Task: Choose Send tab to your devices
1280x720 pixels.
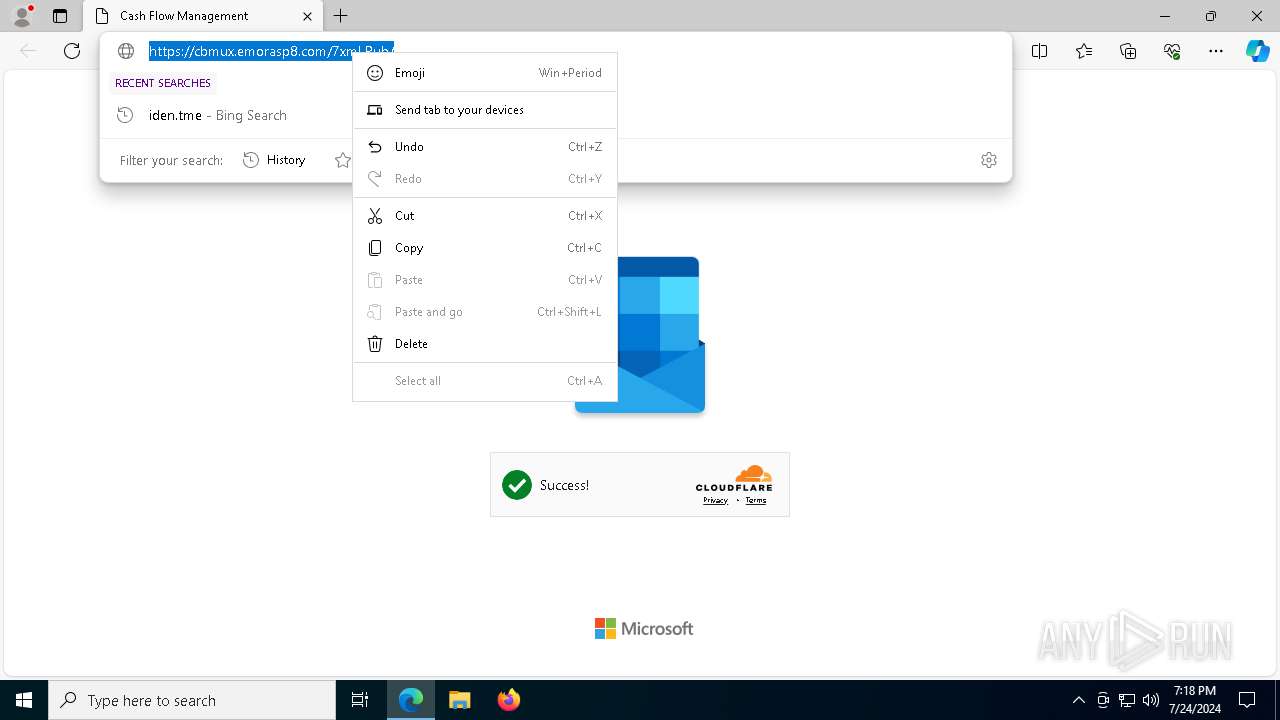Action: pos(485,110)
